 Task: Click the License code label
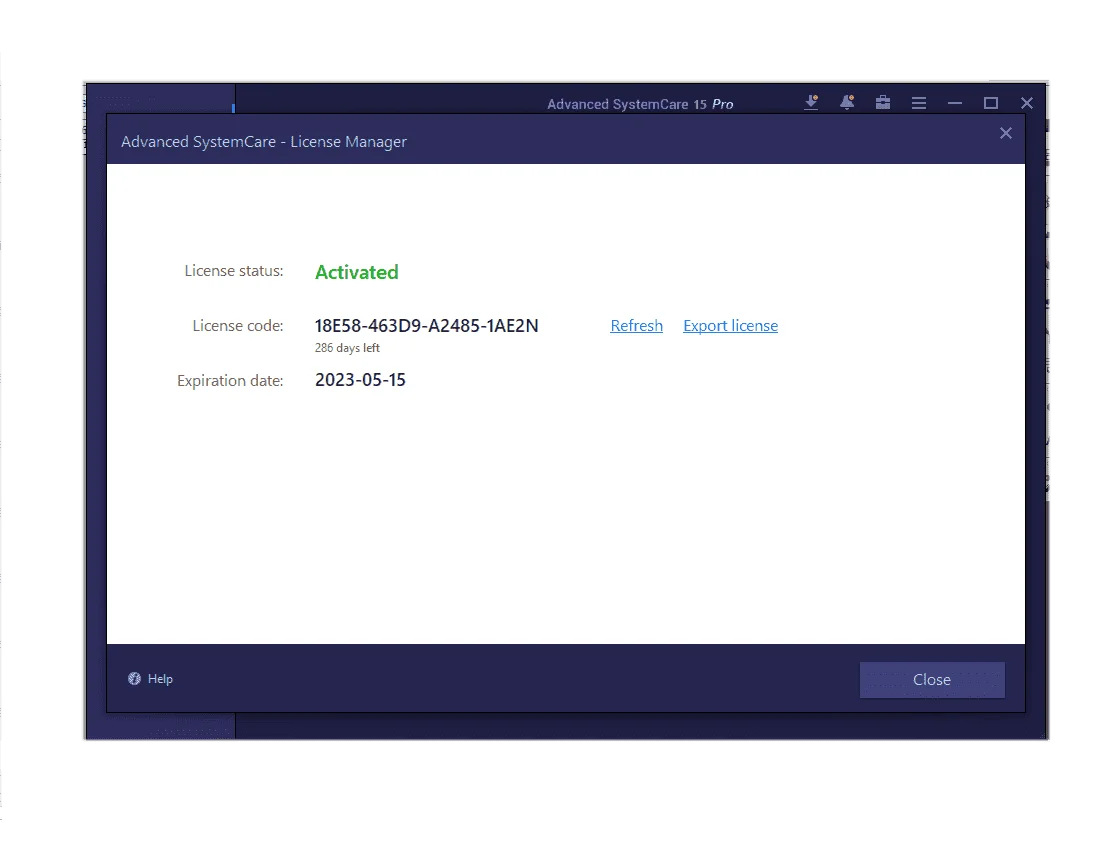238,326
